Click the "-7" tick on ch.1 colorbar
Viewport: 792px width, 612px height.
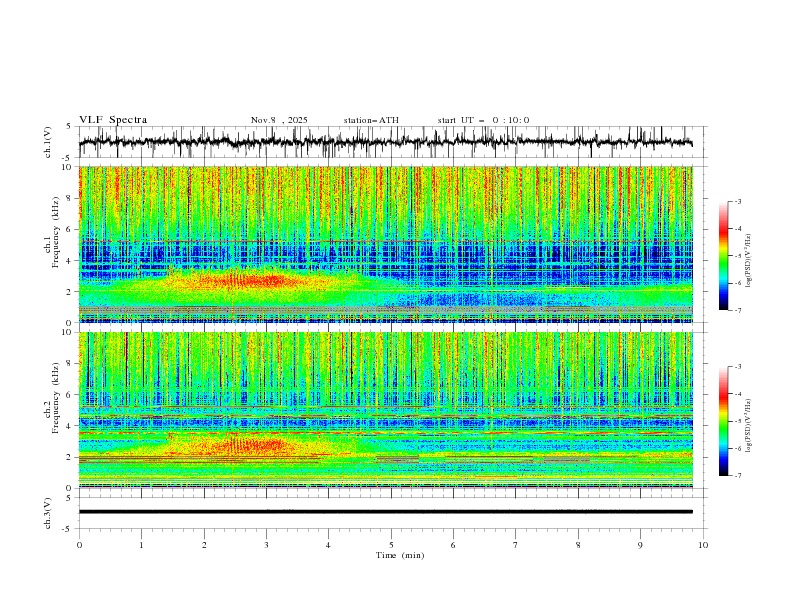coord(737,310)
